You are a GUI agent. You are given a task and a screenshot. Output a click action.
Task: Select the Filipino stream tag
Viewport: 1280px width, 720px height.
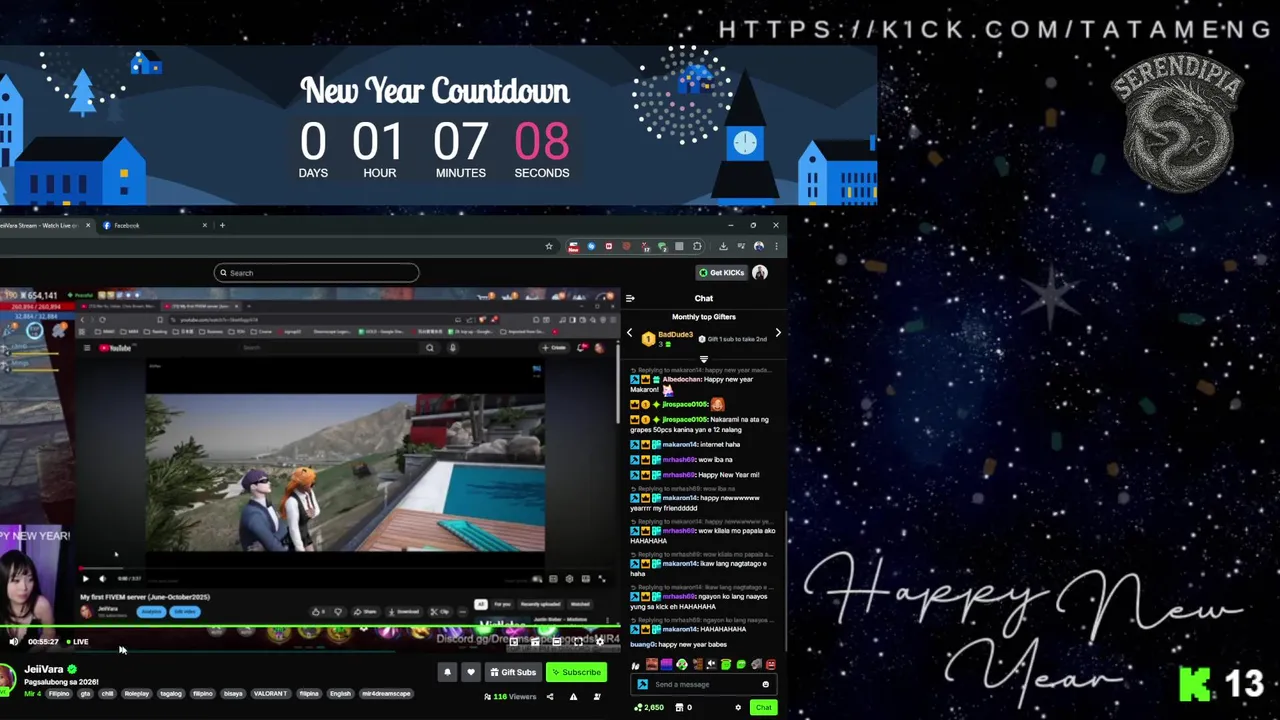pyautogui.click(x=59, y=694)
